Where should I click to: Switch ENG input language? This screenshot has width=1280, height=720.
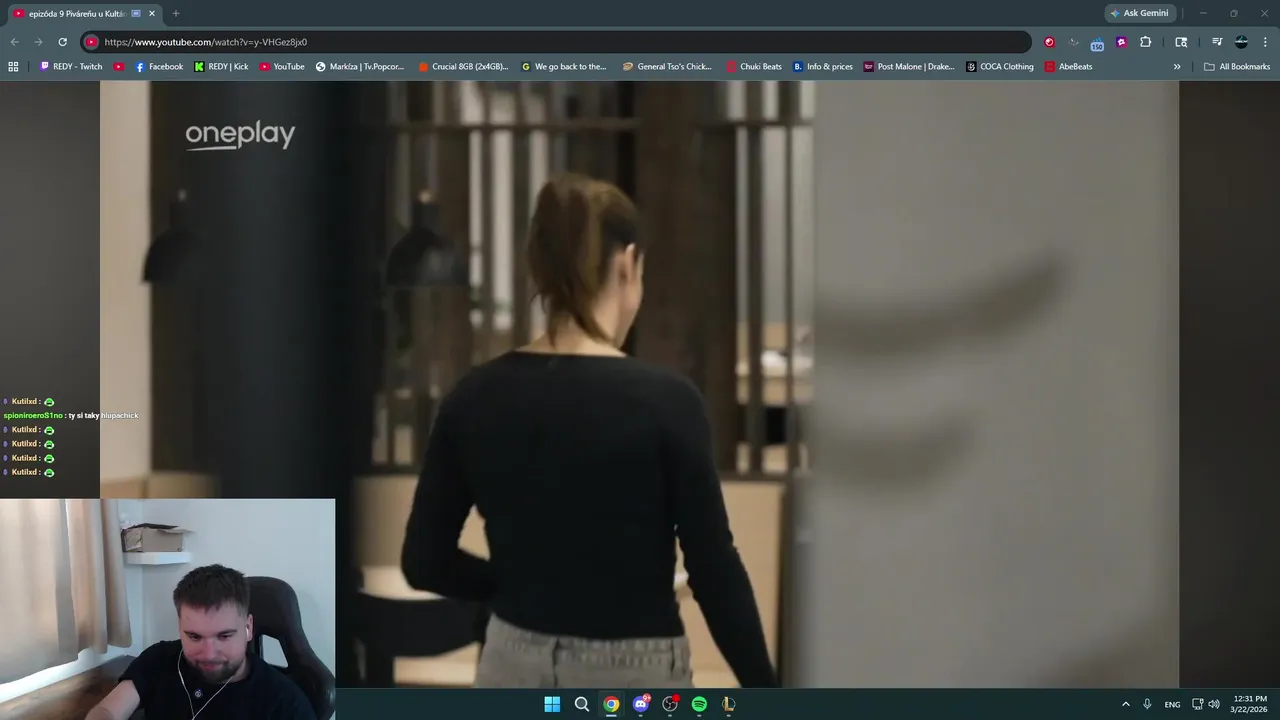coord(1172,704)
